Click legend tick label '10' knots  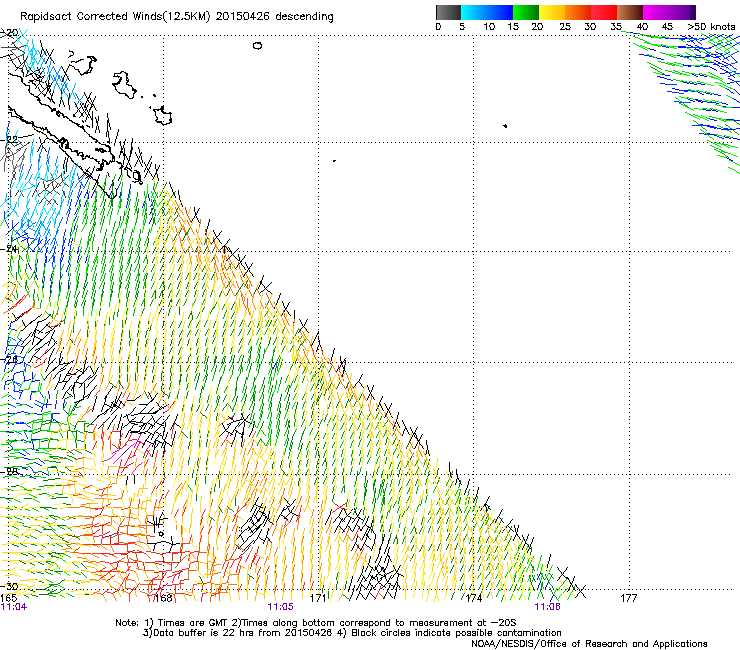click(489, 27)
